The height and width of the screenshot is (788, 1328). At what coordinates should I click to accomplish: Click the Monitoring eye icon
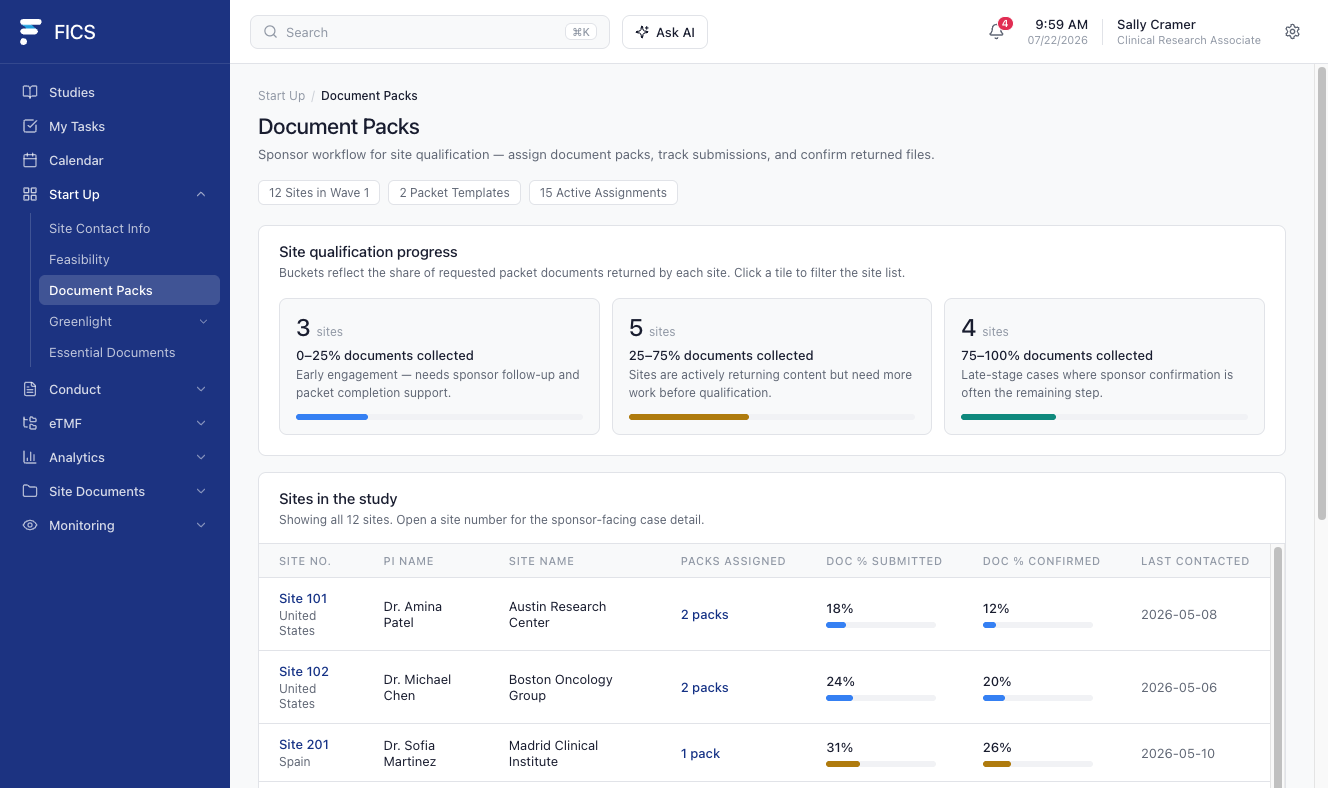tap(30, 525)
